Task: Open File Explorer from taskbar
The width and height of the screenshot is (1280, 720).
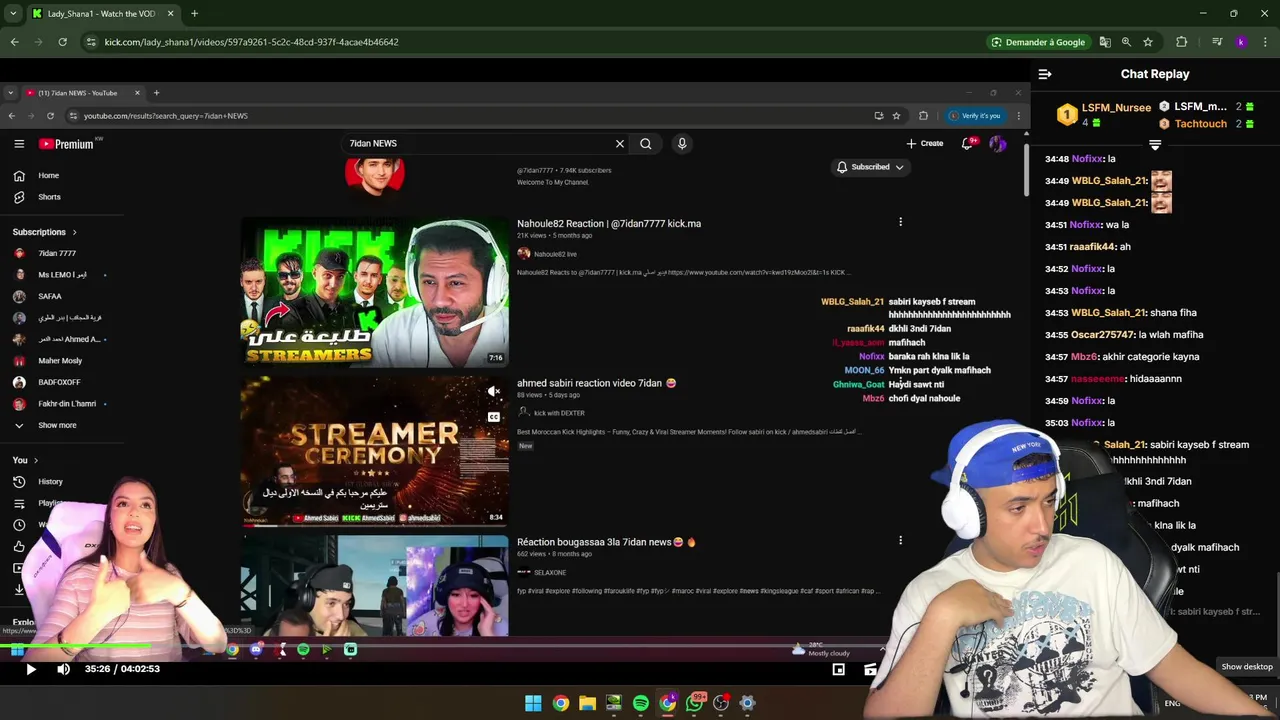Action: click(587, 703)
